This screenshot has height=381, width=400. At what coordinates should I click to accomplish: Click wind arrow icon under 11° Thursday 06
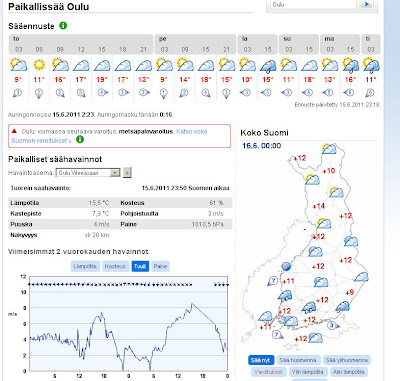click(x=39, y=94)
